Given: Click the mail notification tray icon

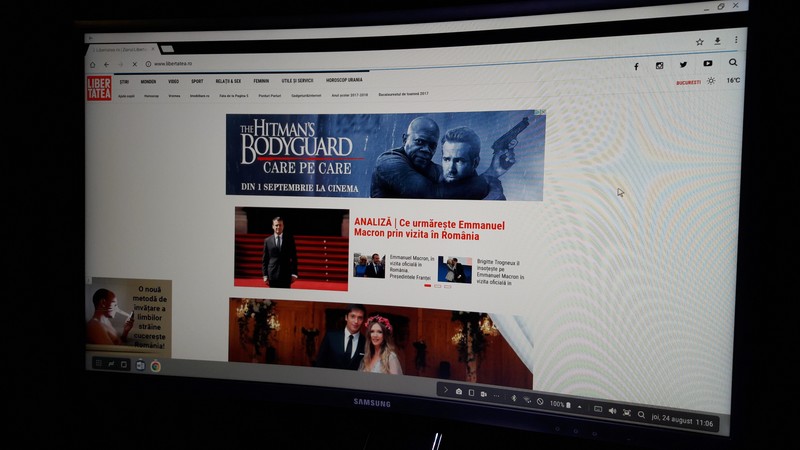Looking at the screenshot, I should (x=459, y=391).
